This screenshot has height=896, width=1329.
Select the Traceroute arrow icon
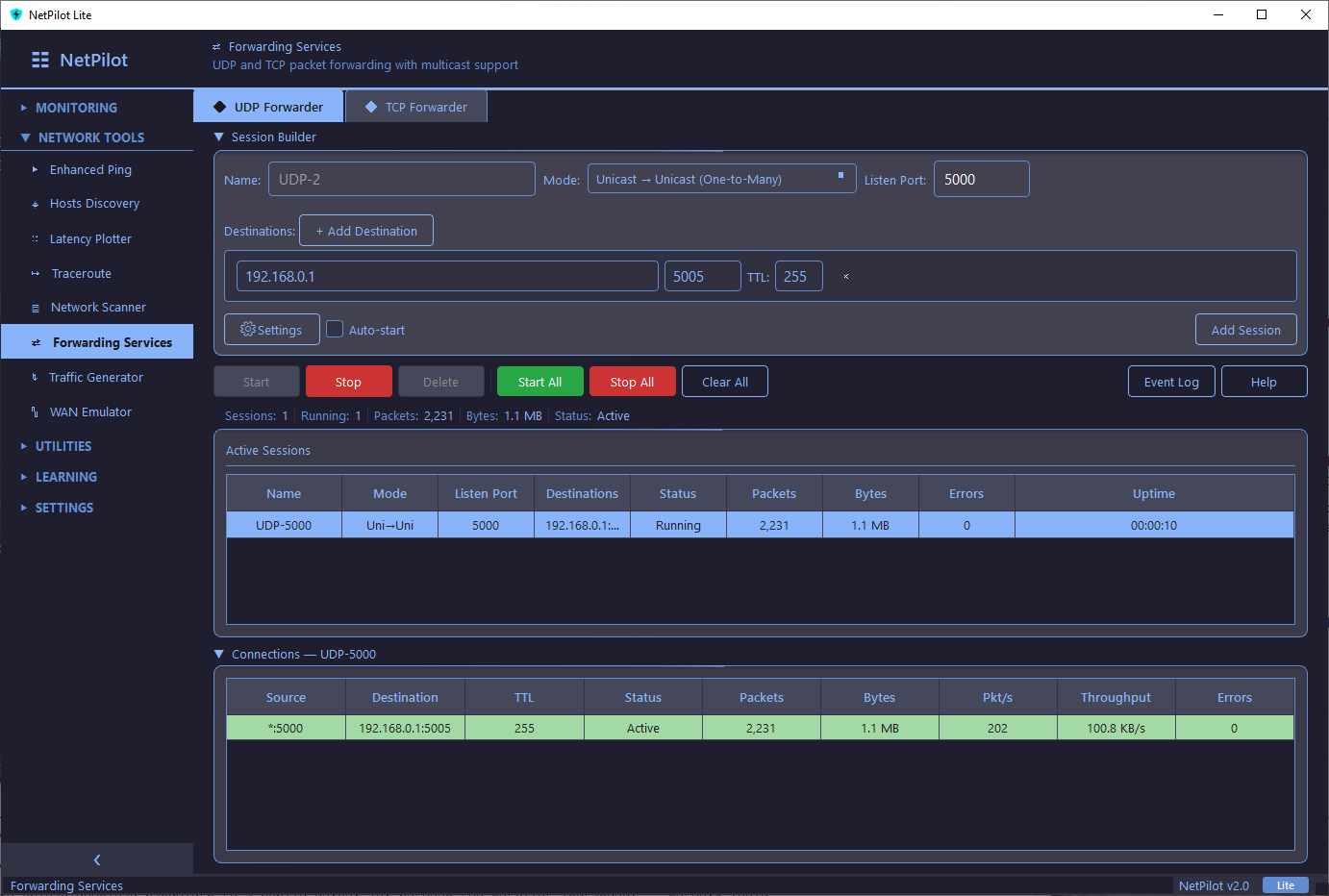click(36, 273)
